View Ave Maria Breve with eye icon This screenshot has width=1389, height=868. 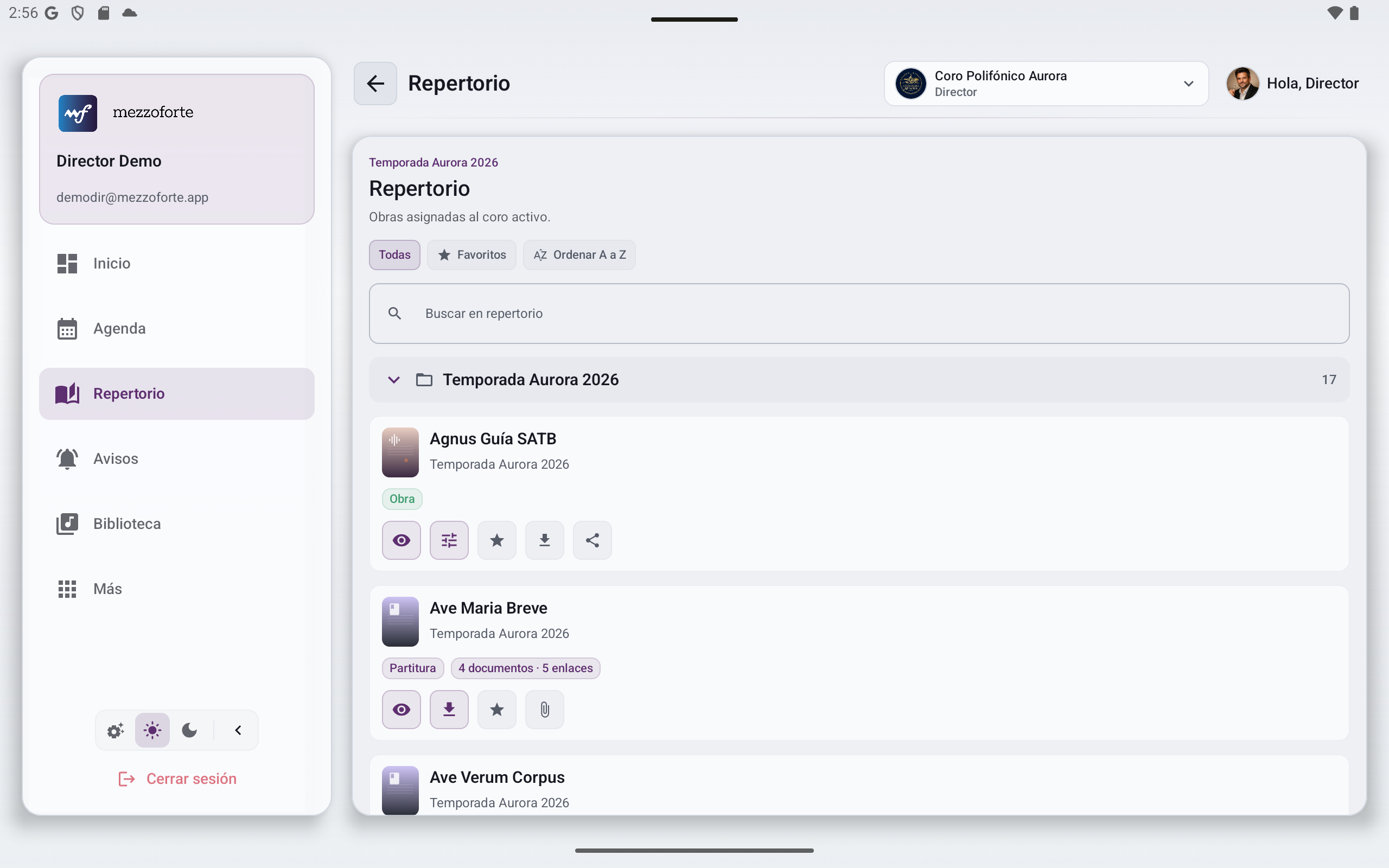(401, 710)
